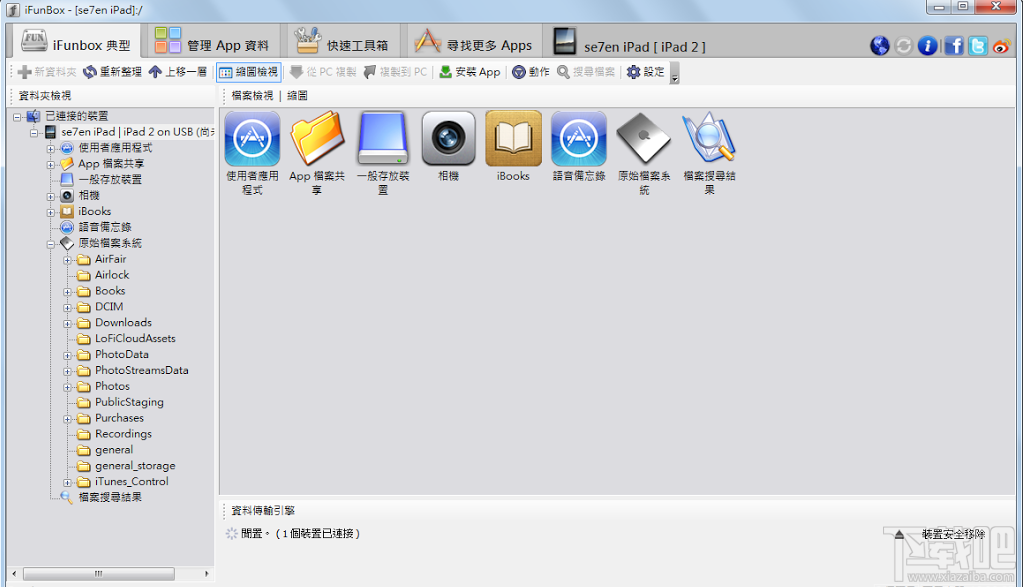Open the 管理 App 資料 tab
The height and width of the screenshot is (587, 1023).
click(211, 40)
